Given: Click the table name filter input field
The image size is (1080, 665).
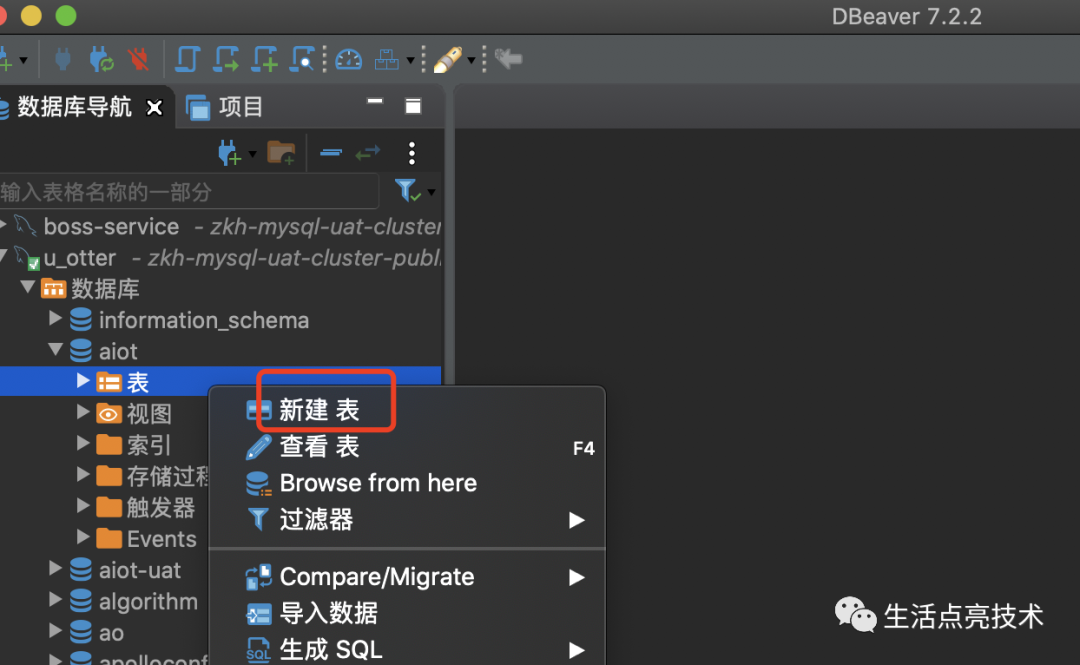Looking at the screenshot, I should [x=188, y=192].
